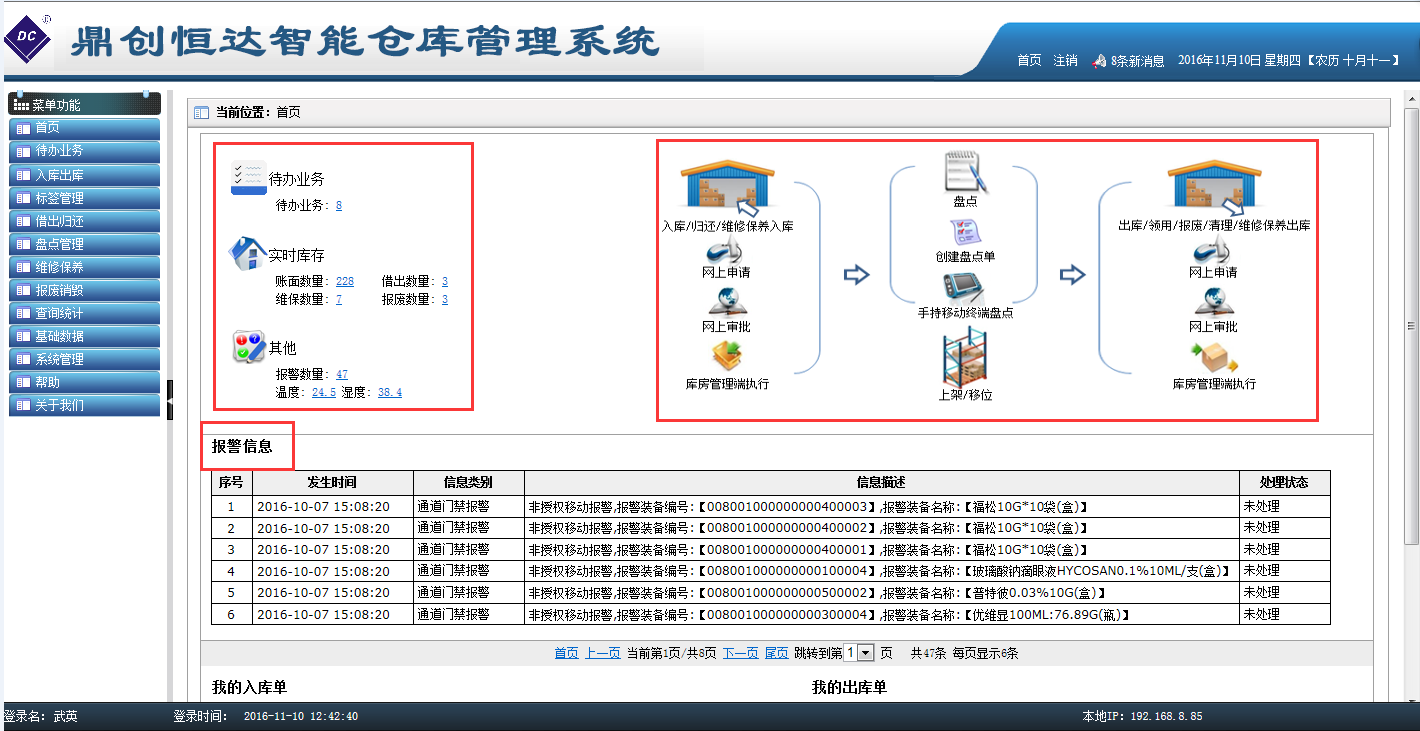Open the 系统管理 sidebar menu

pos(84,358)
